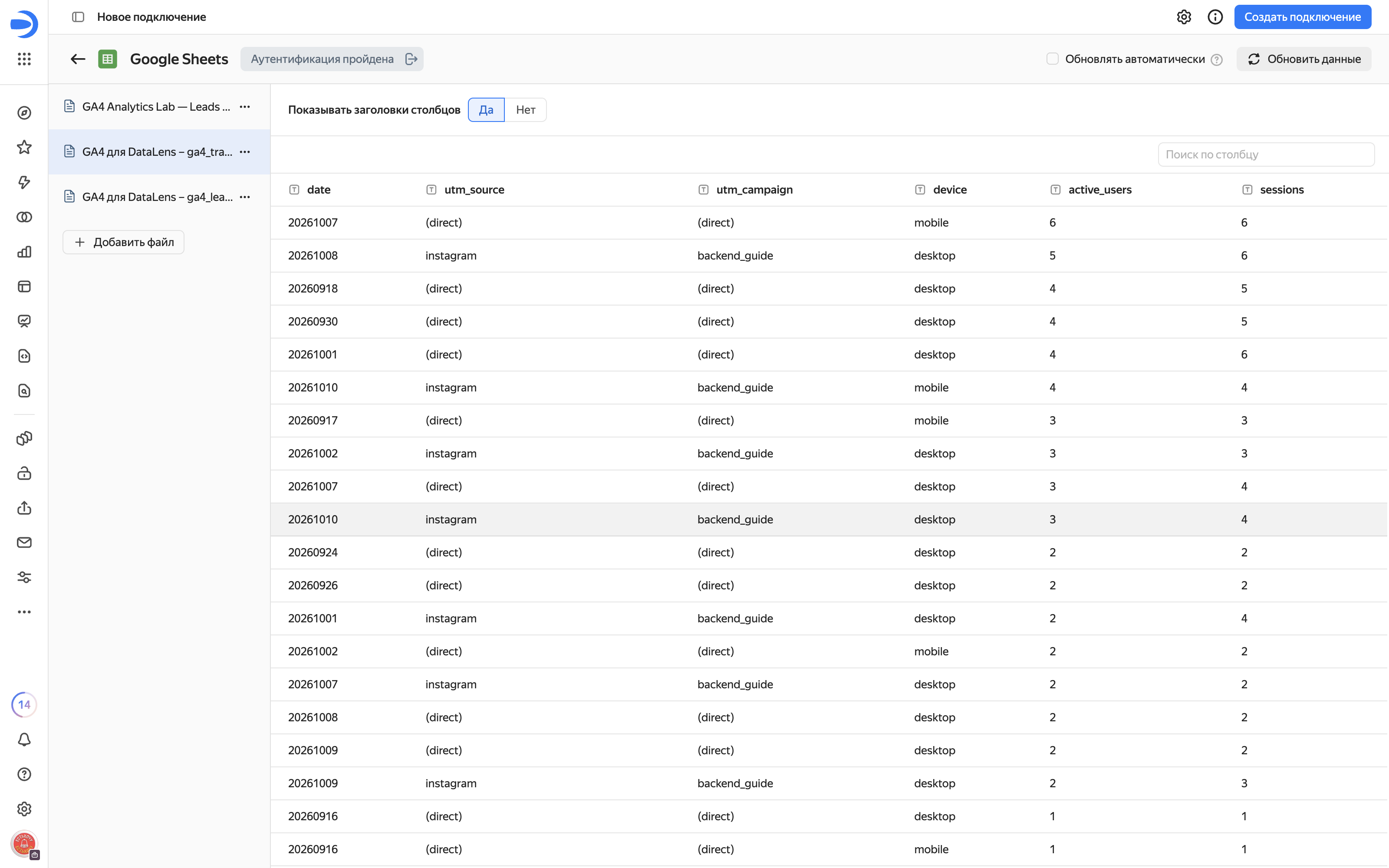This screenshot has width=1389, height=868.
Task: Click the utm_campaign column header
Action: [754, 190]
